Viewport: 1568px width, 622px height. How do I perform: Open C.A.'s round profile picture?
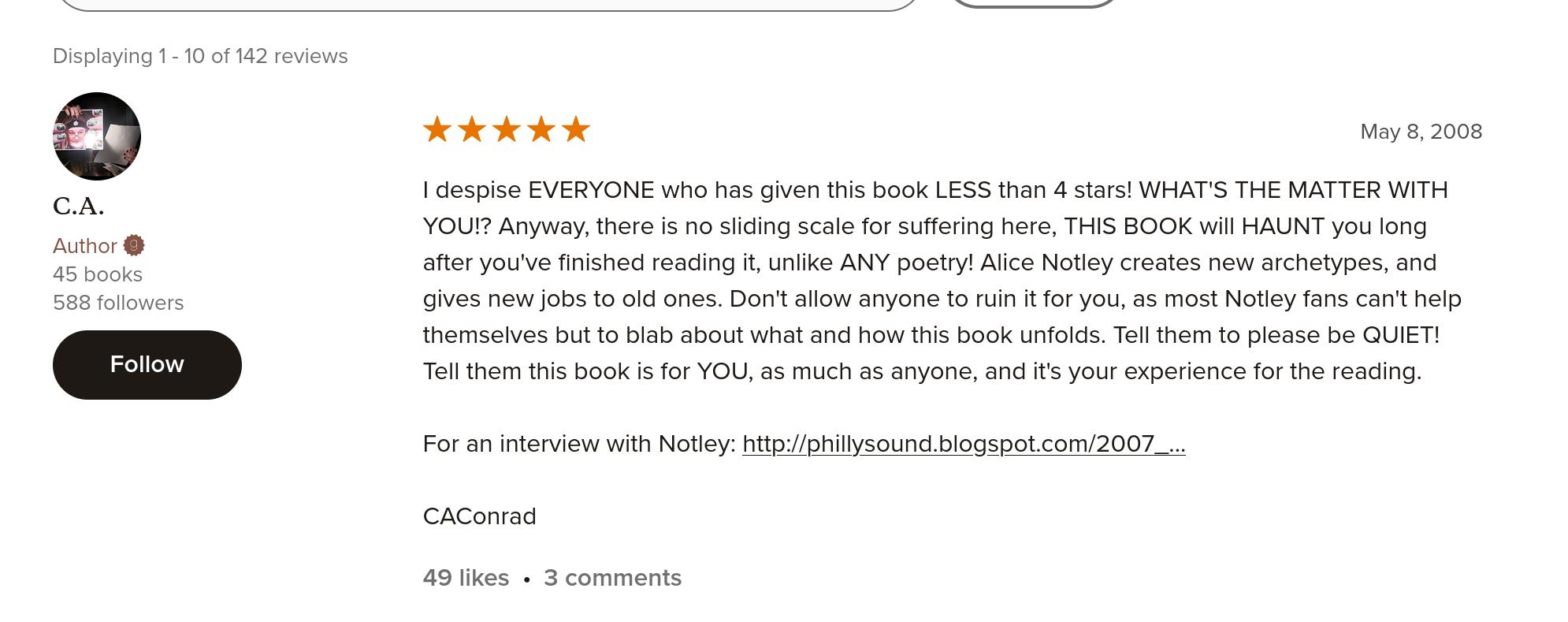pos(97,136)
